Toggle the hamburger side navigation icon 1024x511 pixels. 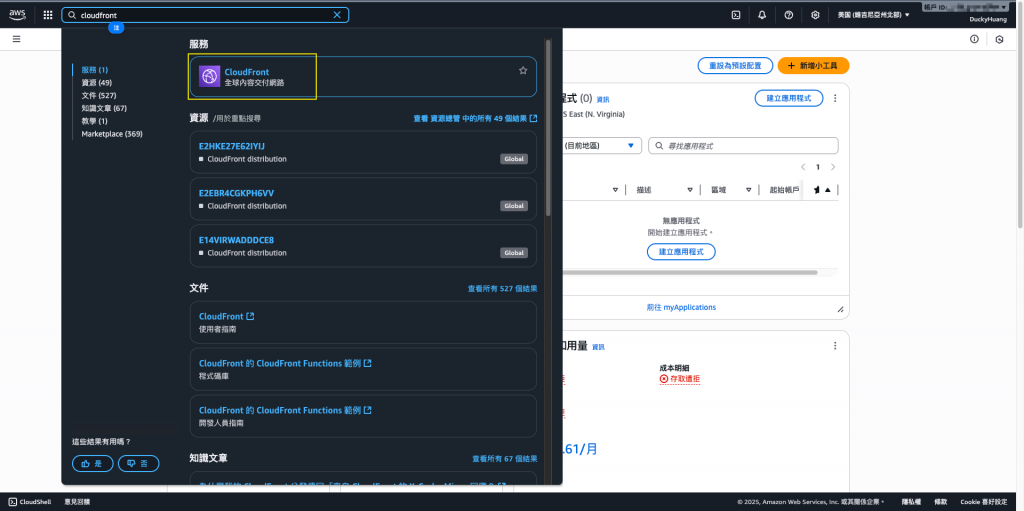(16, 39)
